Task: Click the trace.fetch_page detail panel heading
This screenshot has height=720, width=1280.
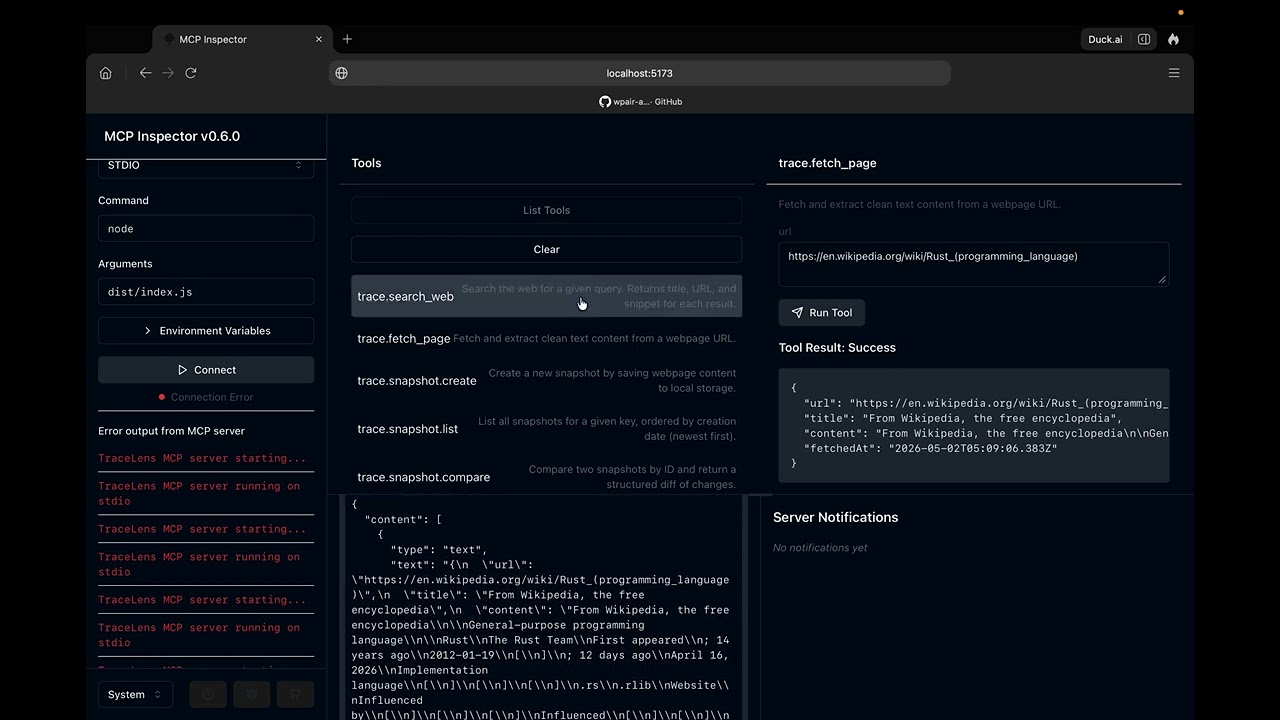Action: point(827,163)
